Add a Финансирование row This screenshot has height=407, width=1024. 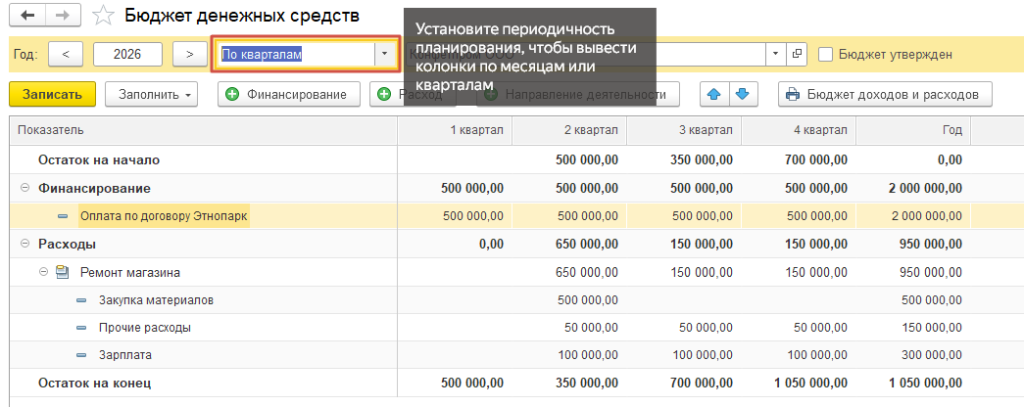[289, 94]
